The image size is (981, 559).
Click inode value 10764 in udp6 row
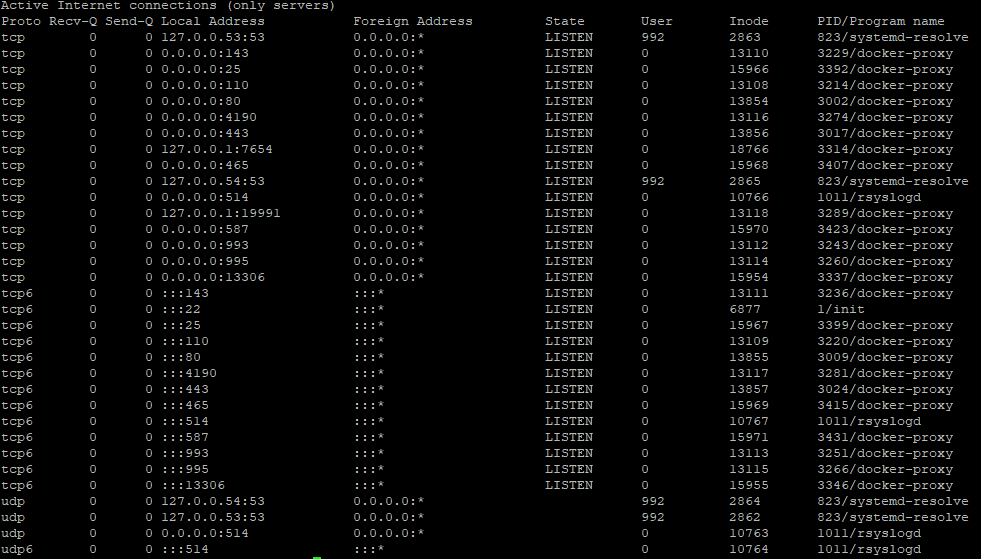[749, 550]
